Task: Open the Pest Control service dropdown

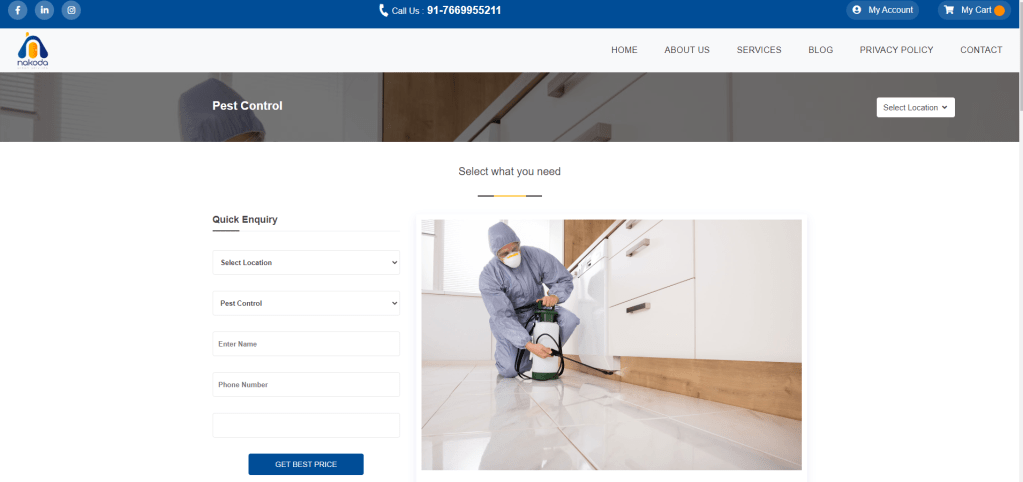Action: [305, 303]
